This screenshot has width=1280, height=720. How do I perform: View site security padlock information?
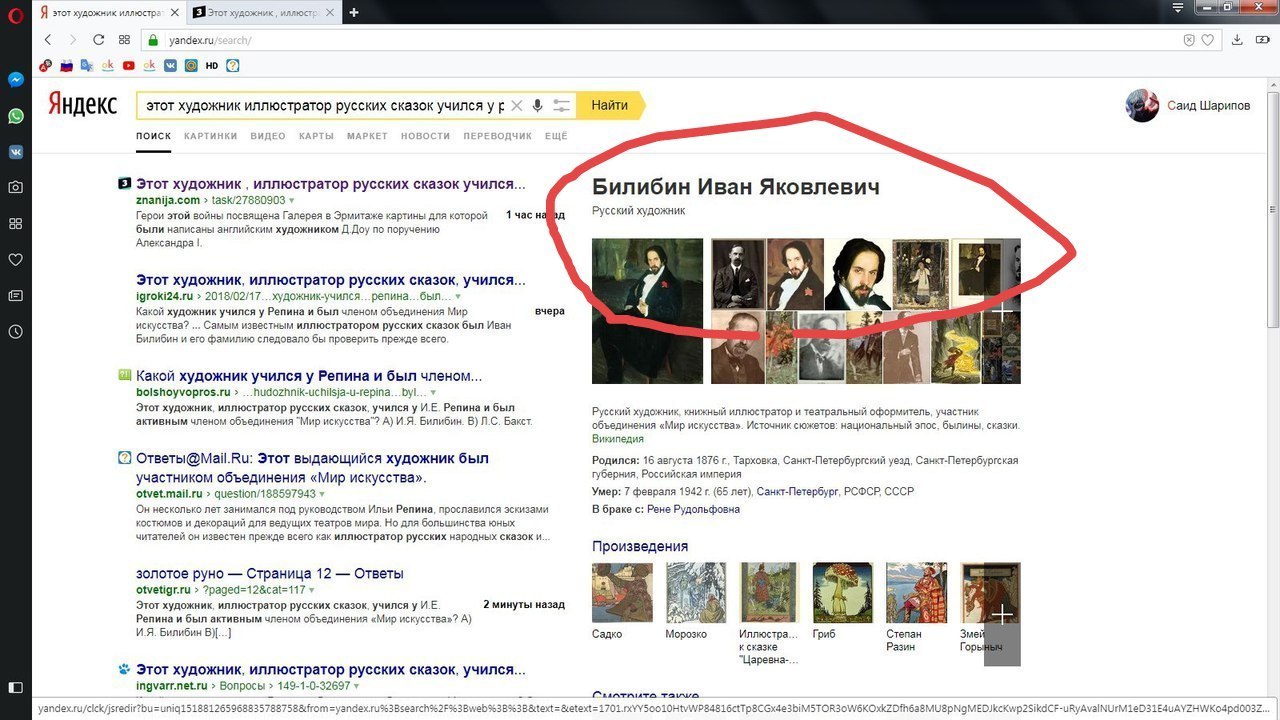(153, 41)
